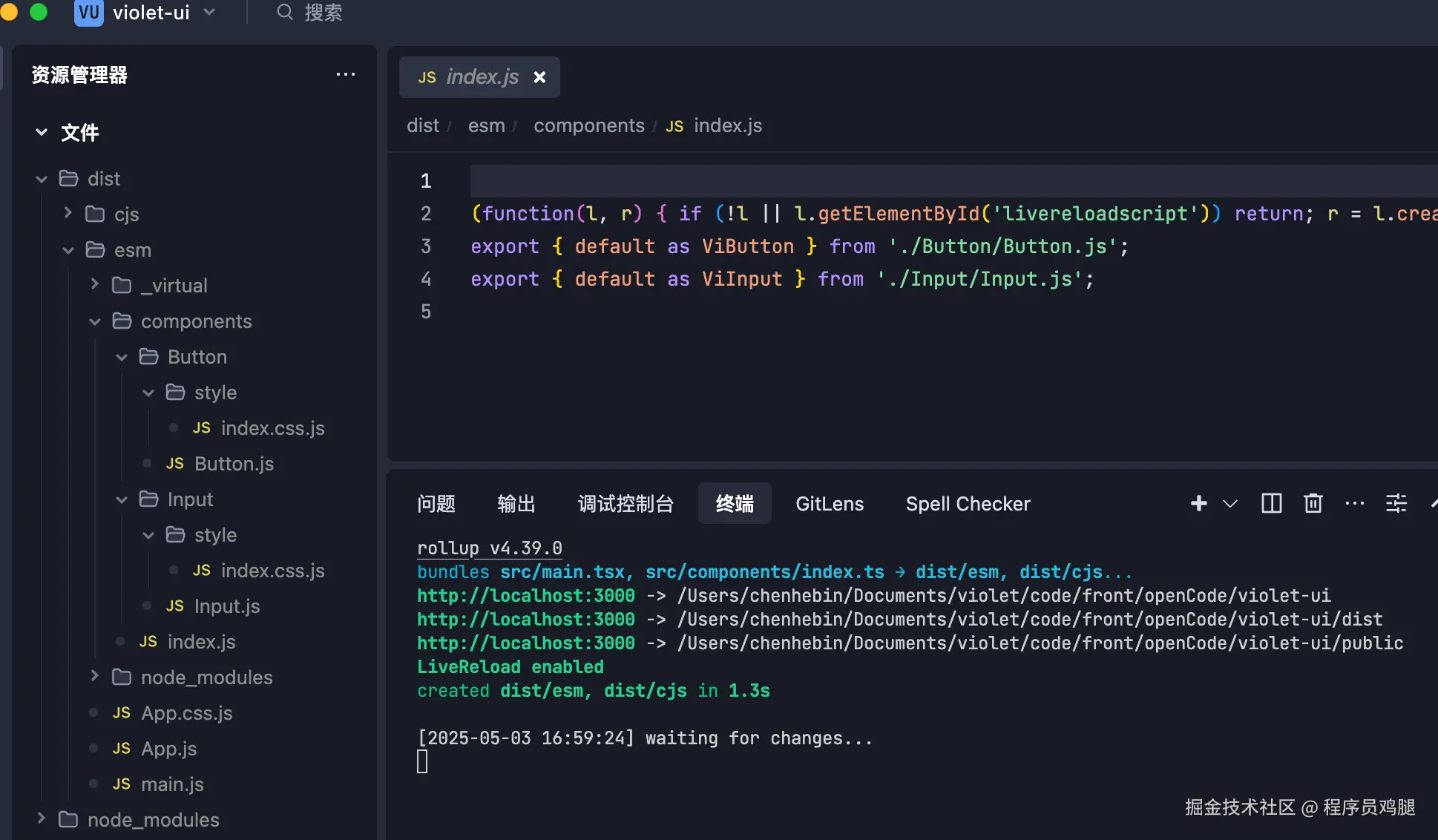Collapse the 文件 section
The height and width of the screenshot is (840, 1438).
(x=42, y=133)
